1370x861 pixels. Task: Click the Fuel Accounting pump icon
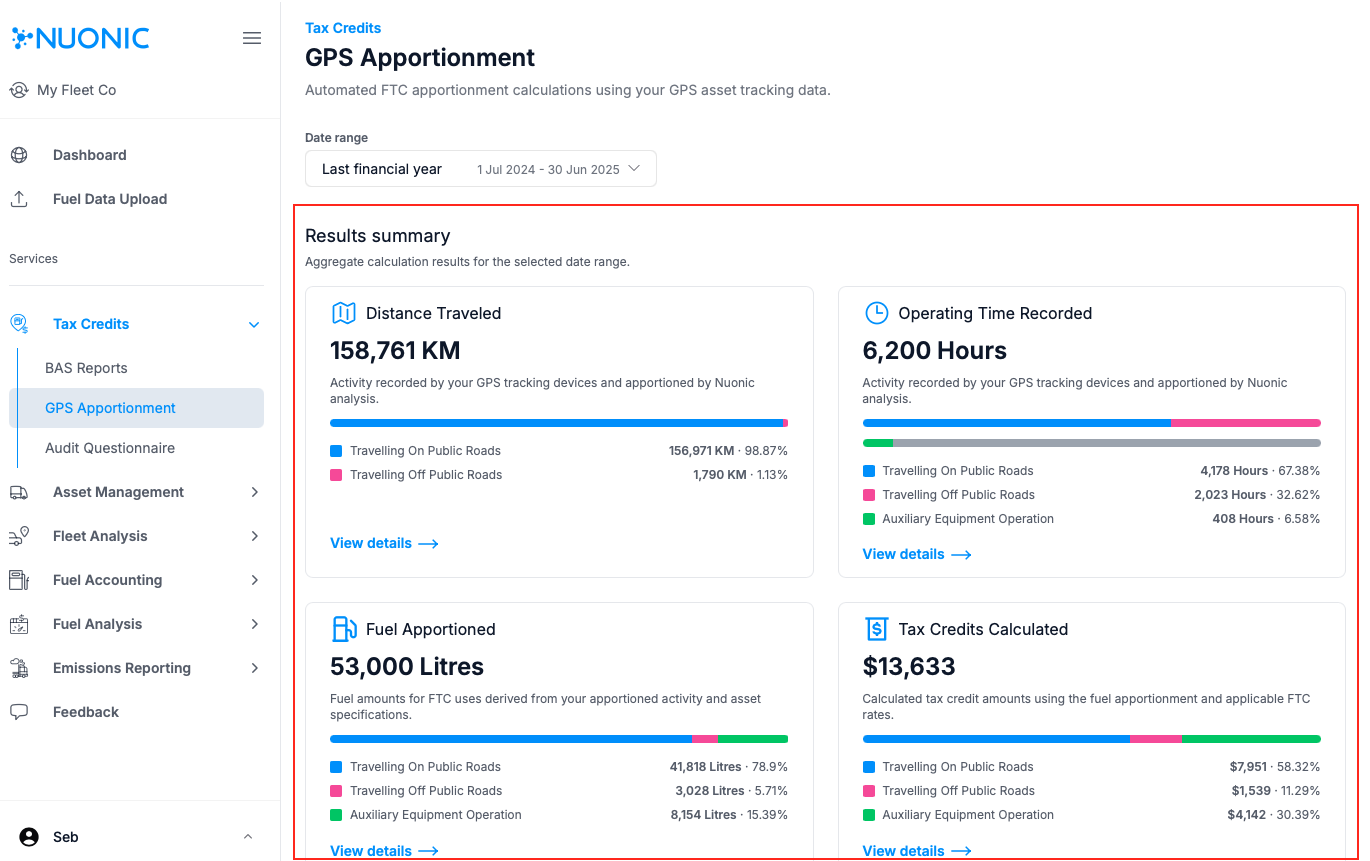19,580
